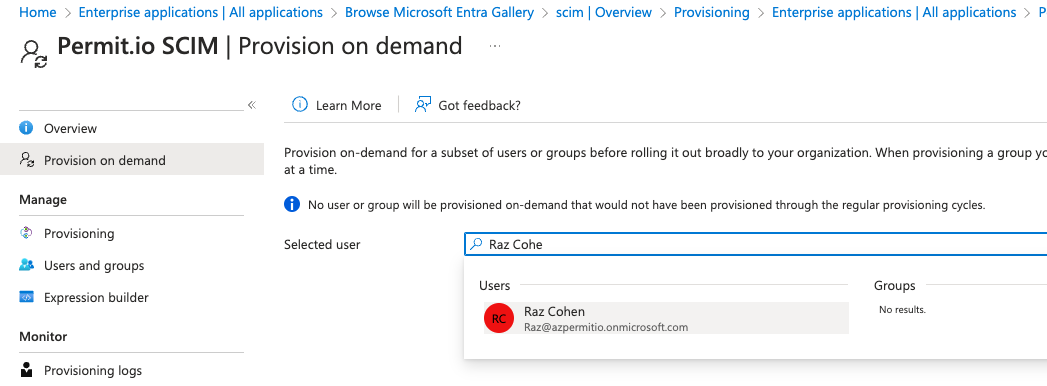The height and width of the screenshot is (386, 1047).
Task: Click the Got feedback person icon
Action: (422, 105)
